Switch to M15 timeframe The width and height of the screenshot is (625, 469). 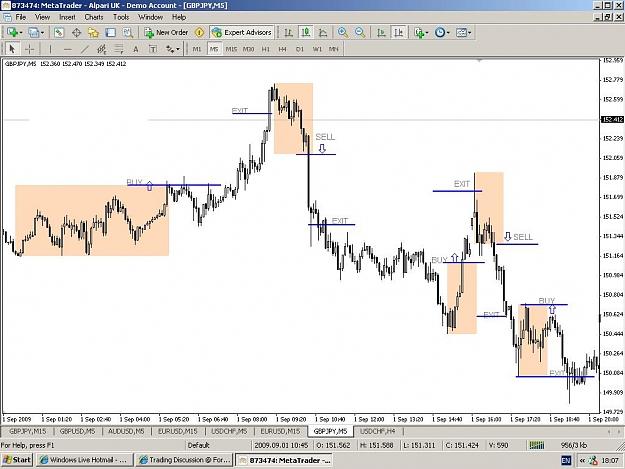231,49
